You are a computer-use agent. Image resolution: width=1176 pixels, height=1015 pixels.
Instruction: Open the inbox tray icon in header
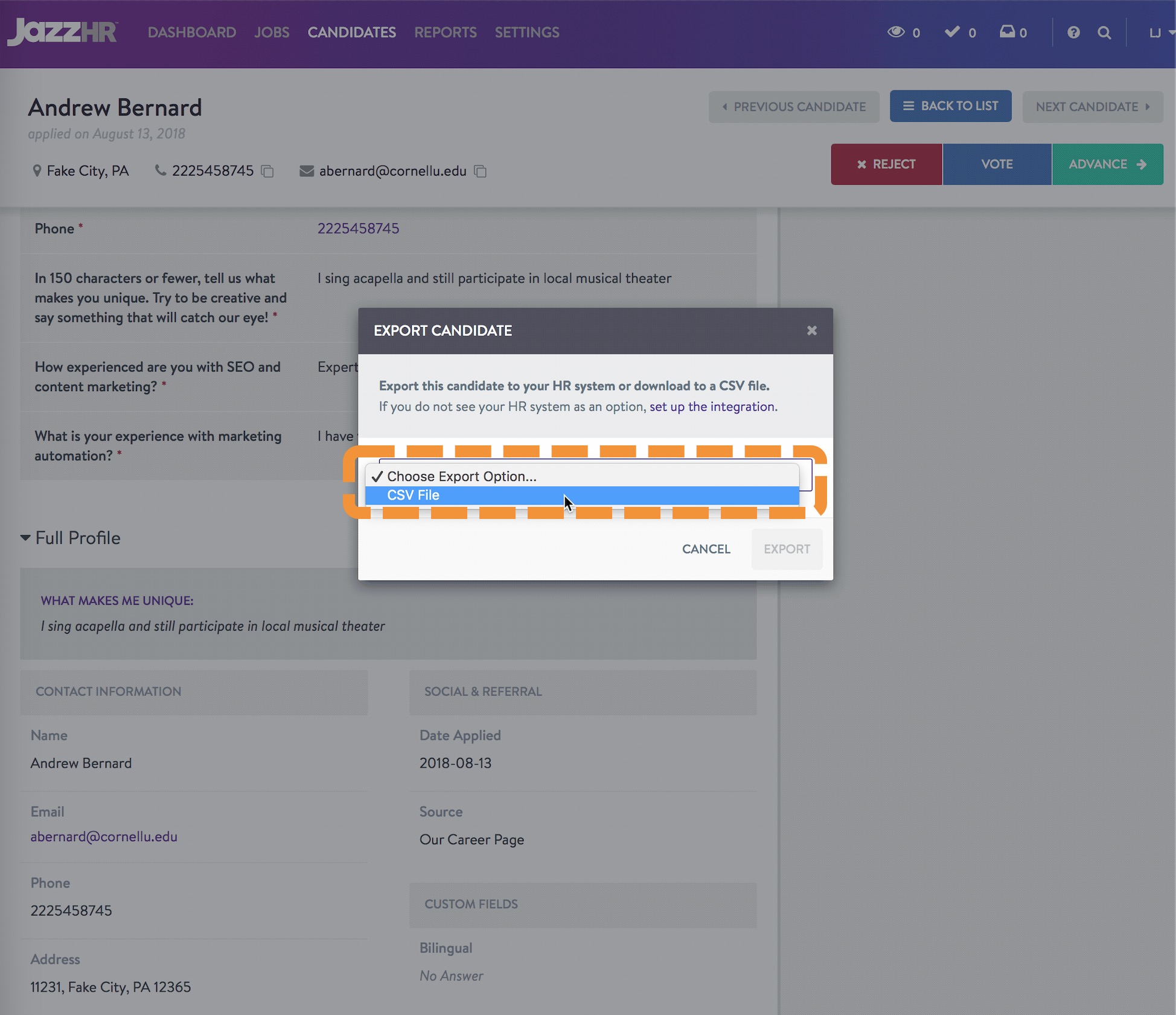[1007, 32]
